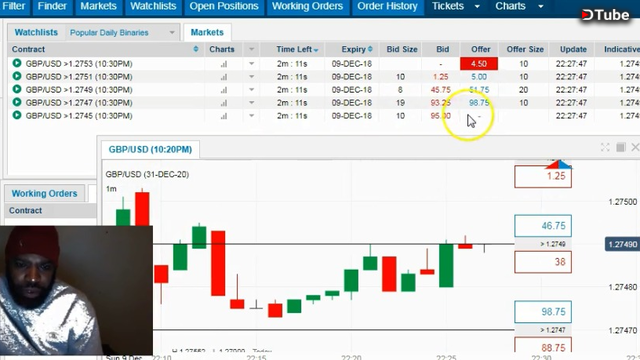
Task: Open ticket for GBP/USD >1.2747 contract
Action: coord(17,102)
